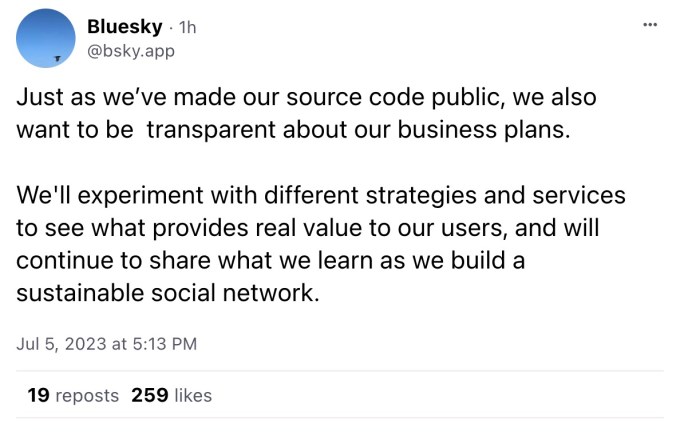680x432 pixels.
Task: Click the word "likes" in the stats row
Action: pyautogui.click(x=193, y=395)
